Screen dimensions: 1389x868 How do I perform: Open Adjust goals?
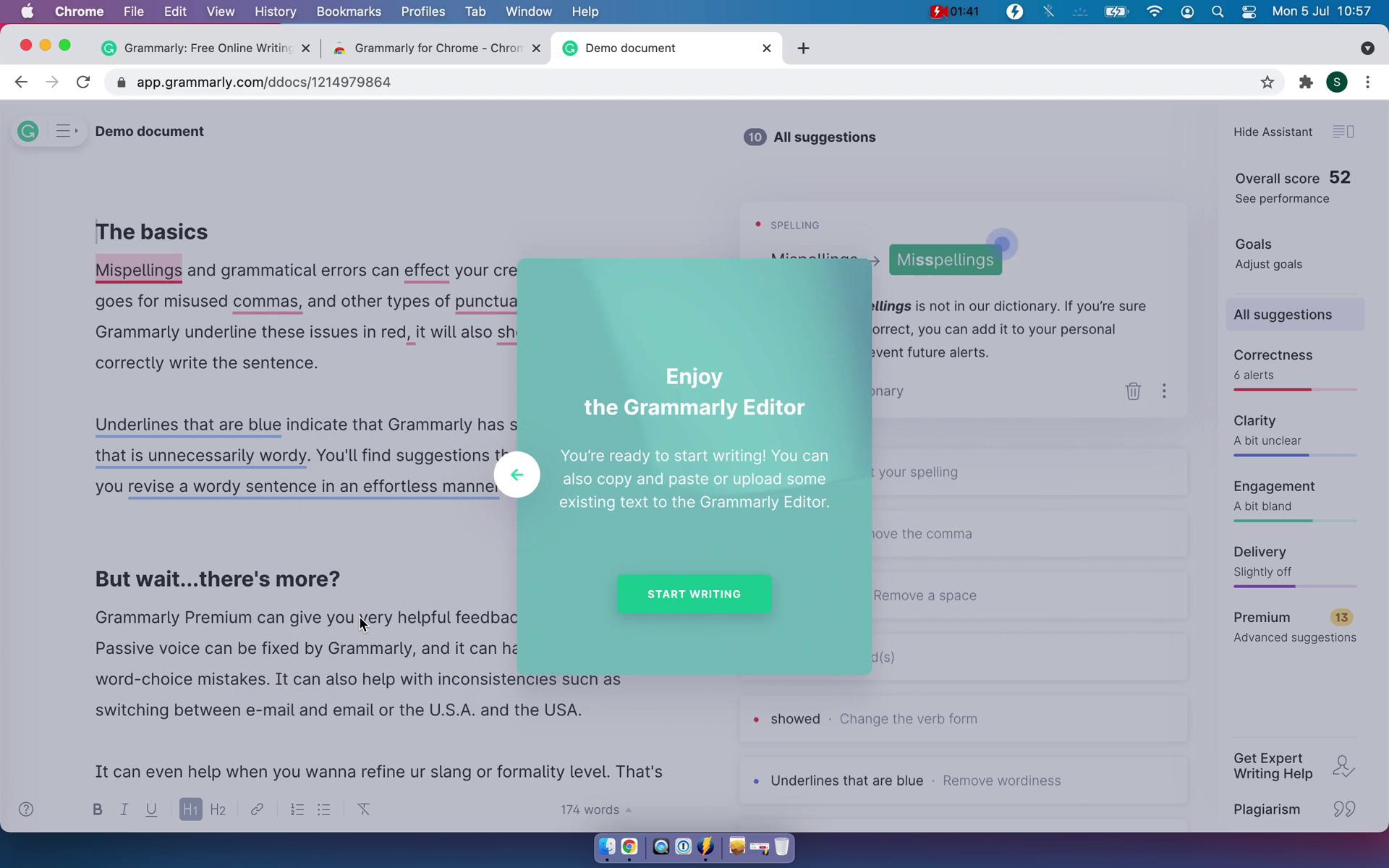point(1268,264)
